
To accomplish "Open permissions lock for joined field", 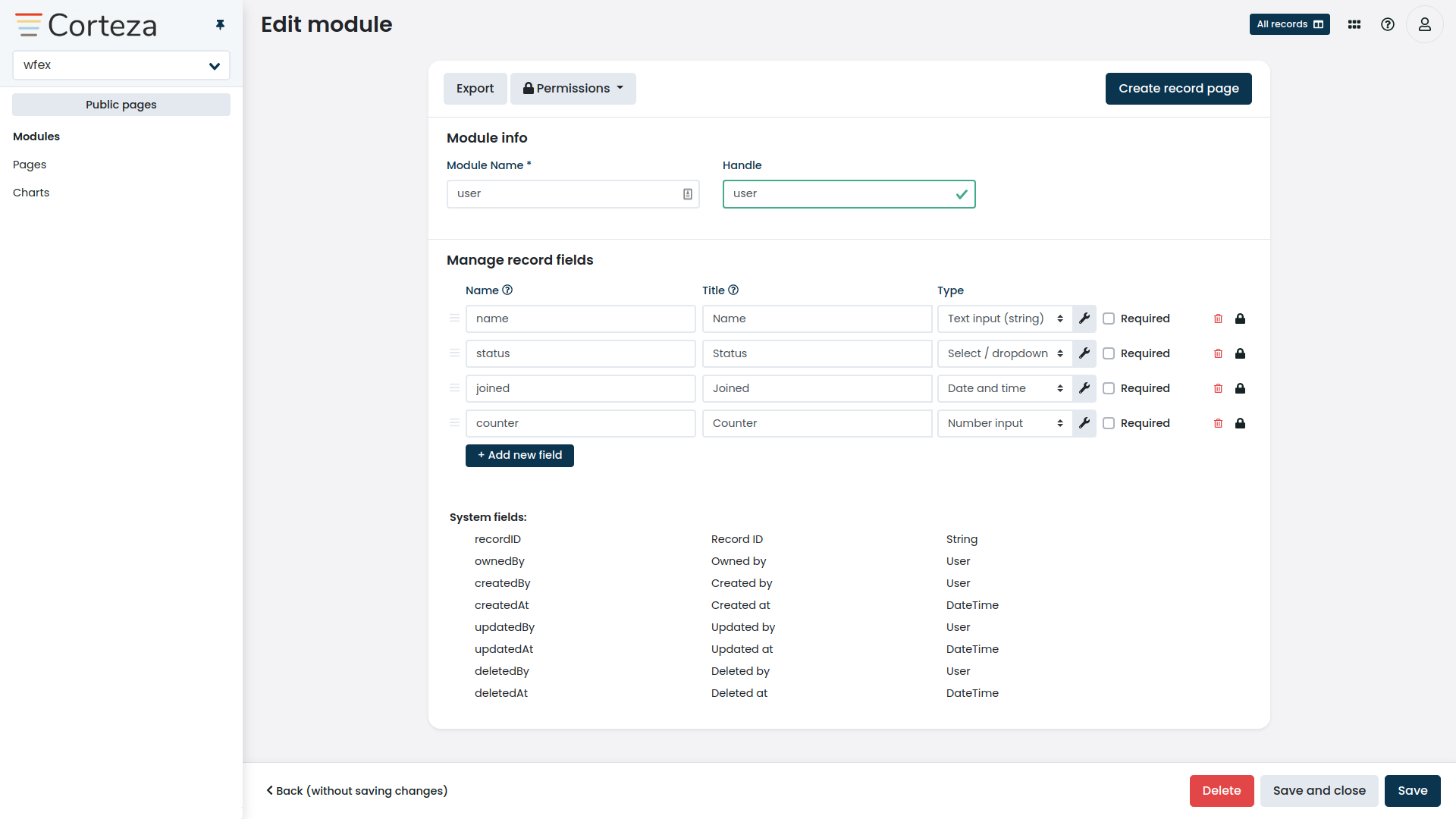I will (x=1241, y=388).
